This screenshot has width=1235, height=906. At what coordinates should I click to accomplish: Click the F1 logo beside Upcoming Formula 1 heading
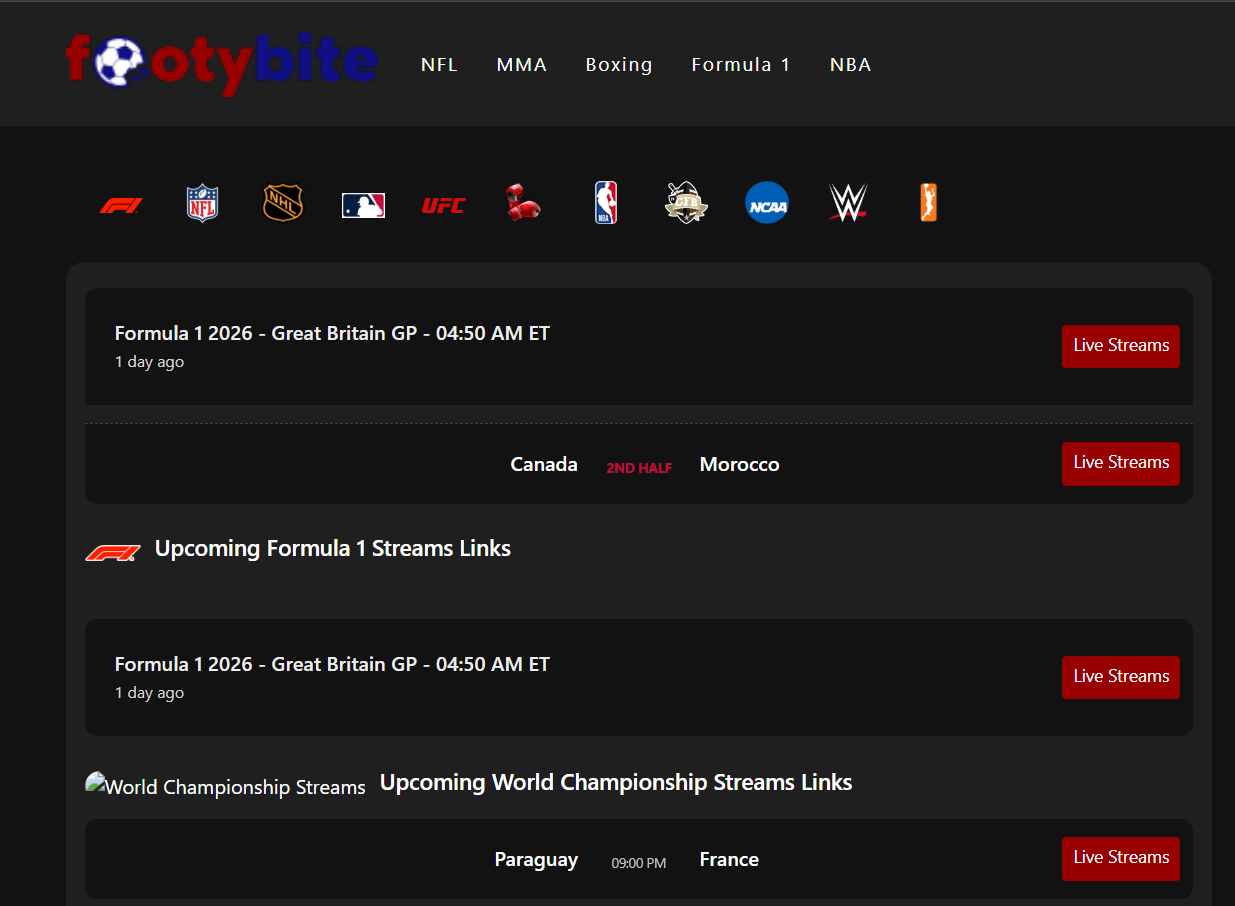(x=112, y=552)
